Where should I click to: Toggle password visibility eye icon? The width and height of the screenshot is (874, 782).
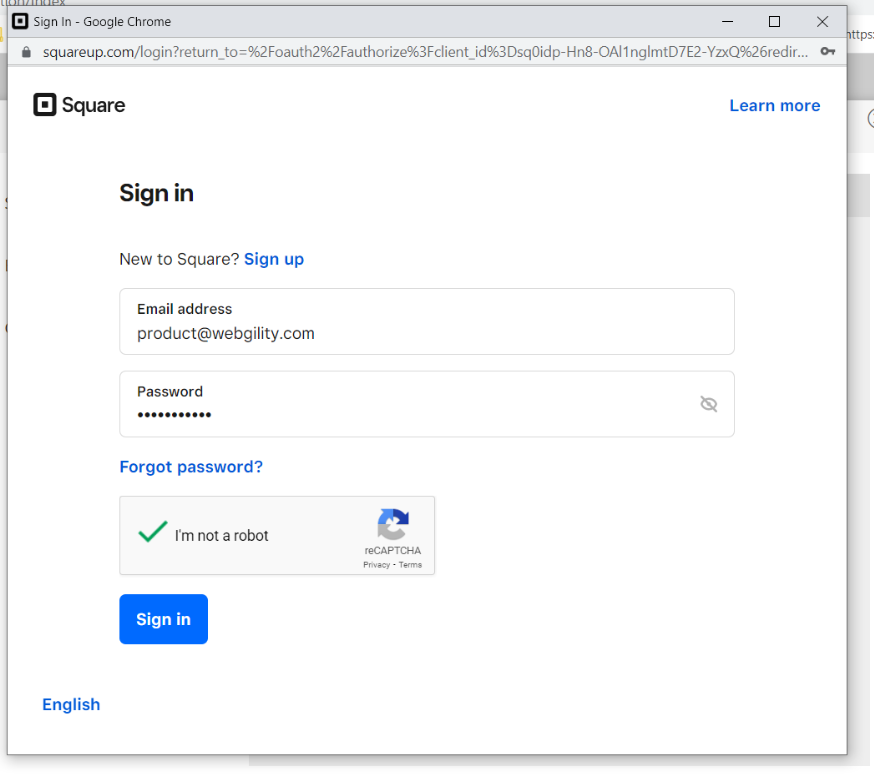pos(709,404)
